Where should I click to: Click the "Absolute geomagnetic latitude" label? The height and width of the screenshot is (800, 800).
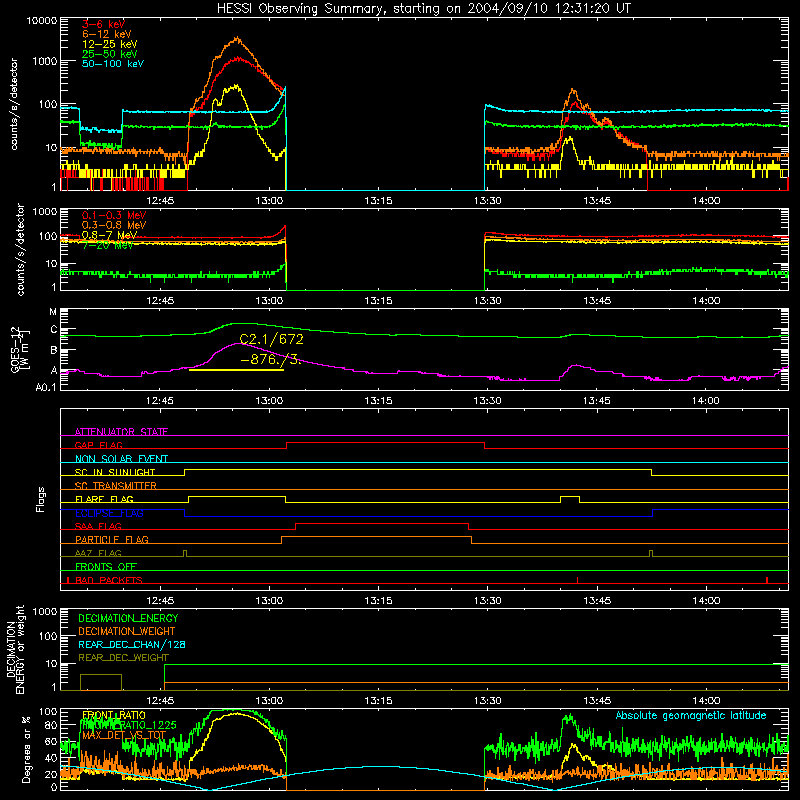tap(691, 715)
